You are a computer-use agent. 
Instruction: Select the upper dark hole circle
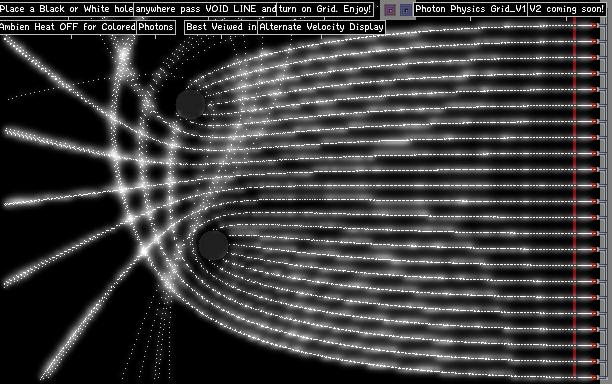[190, 104]
